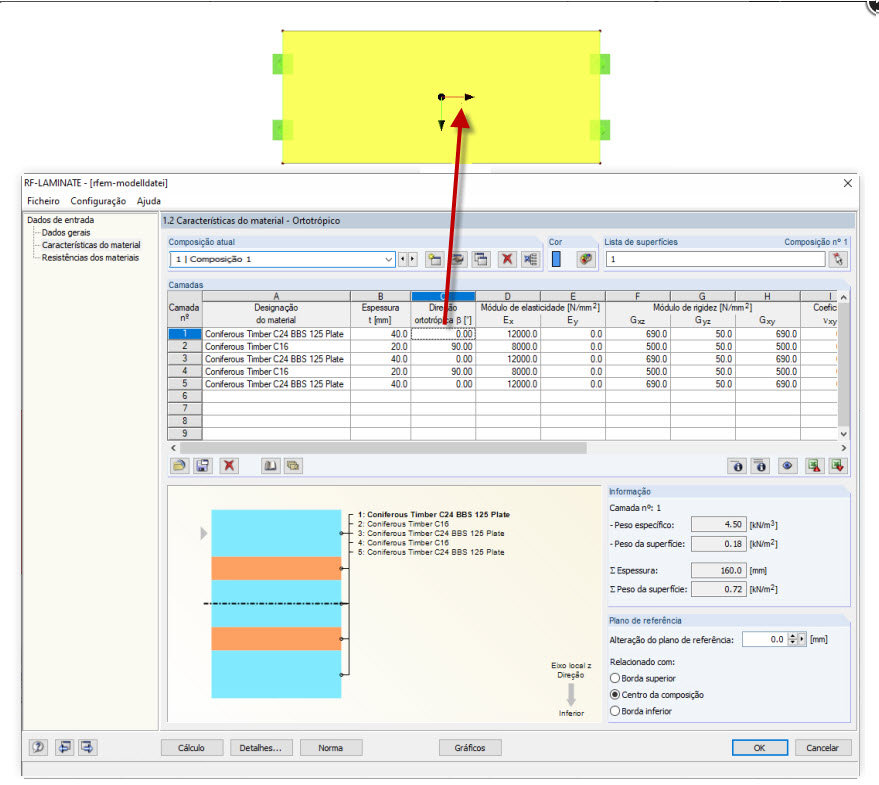
Task: Open the multicolor palette icon under Cor
Action: 585,260
